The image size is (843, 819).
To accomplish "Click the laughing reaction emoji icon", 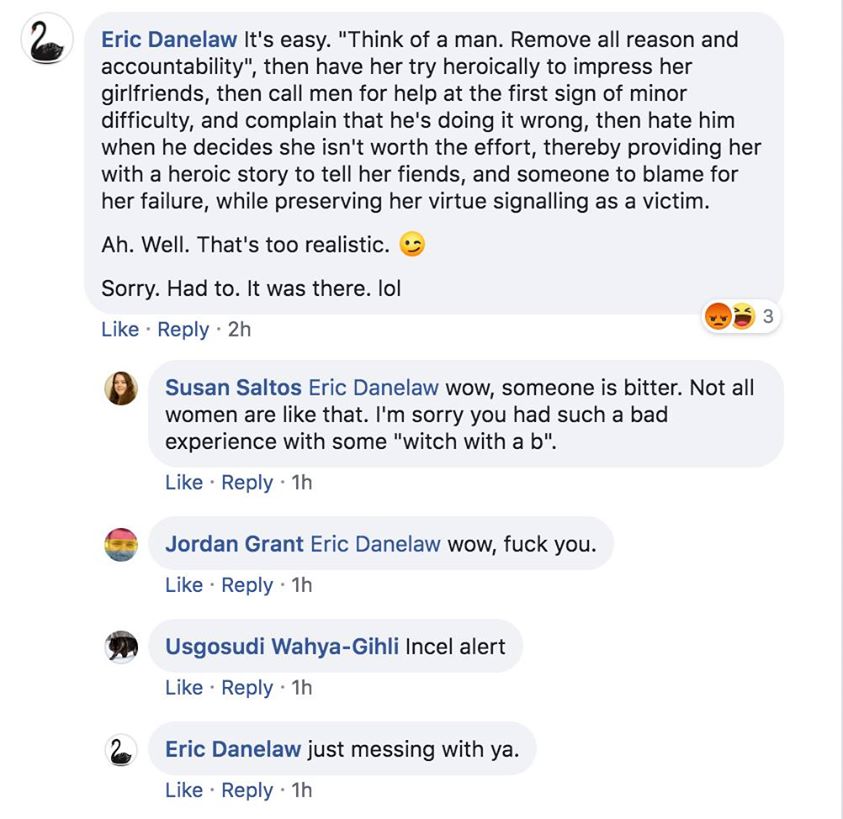I will coord(741,318).
